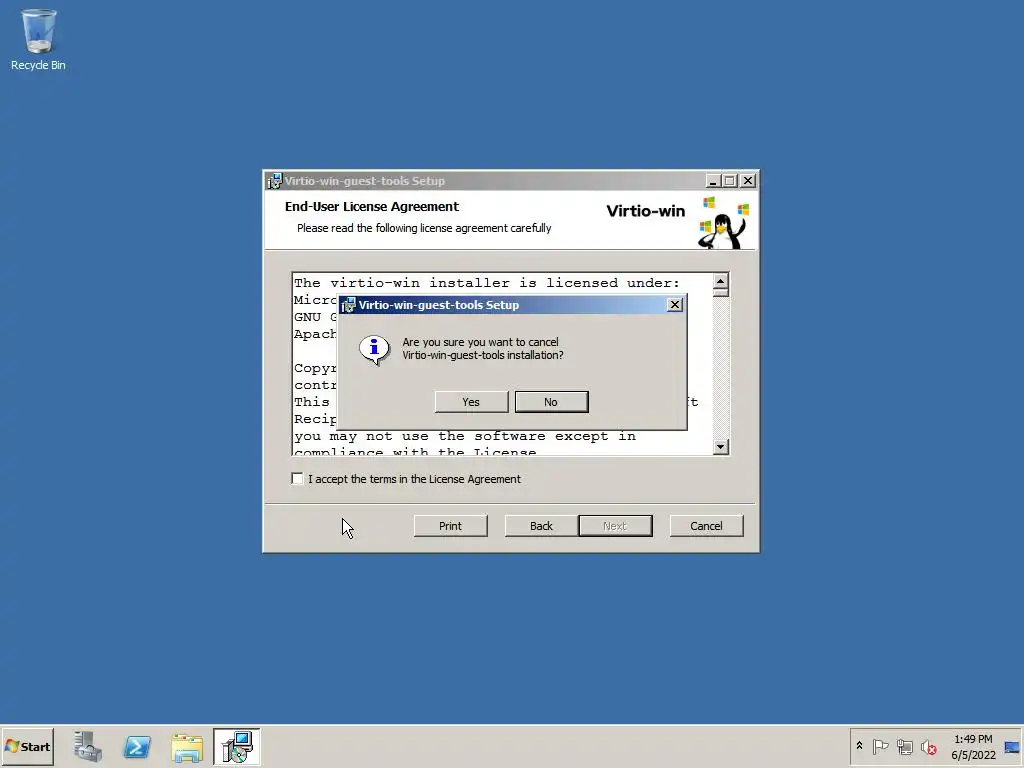
Task: Select the installer taskbar button
Action: [236, 746]
